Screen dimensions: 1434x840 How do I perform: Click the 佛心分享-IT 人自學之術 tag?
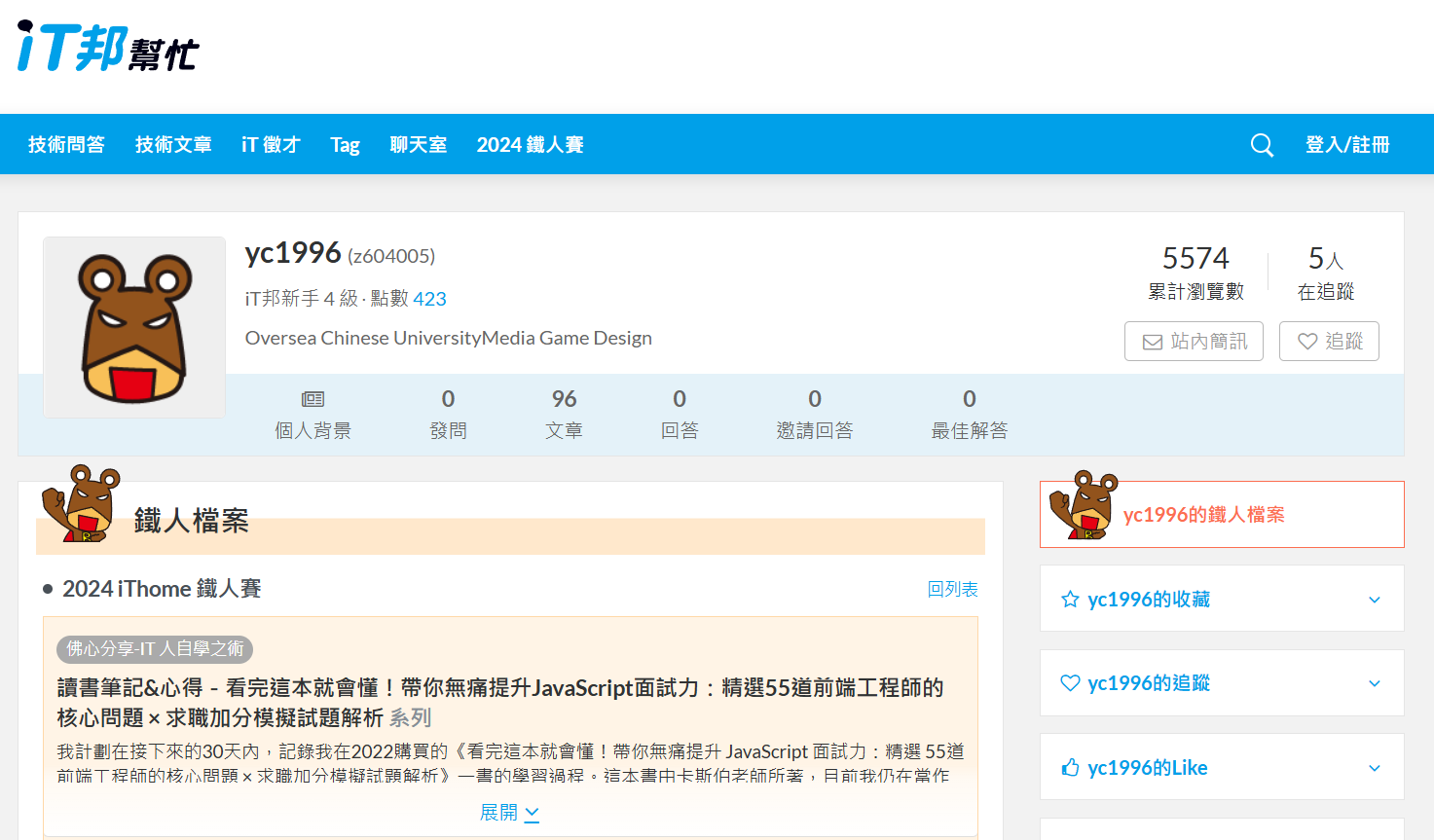pyautogui.click(x=155, y=649)
